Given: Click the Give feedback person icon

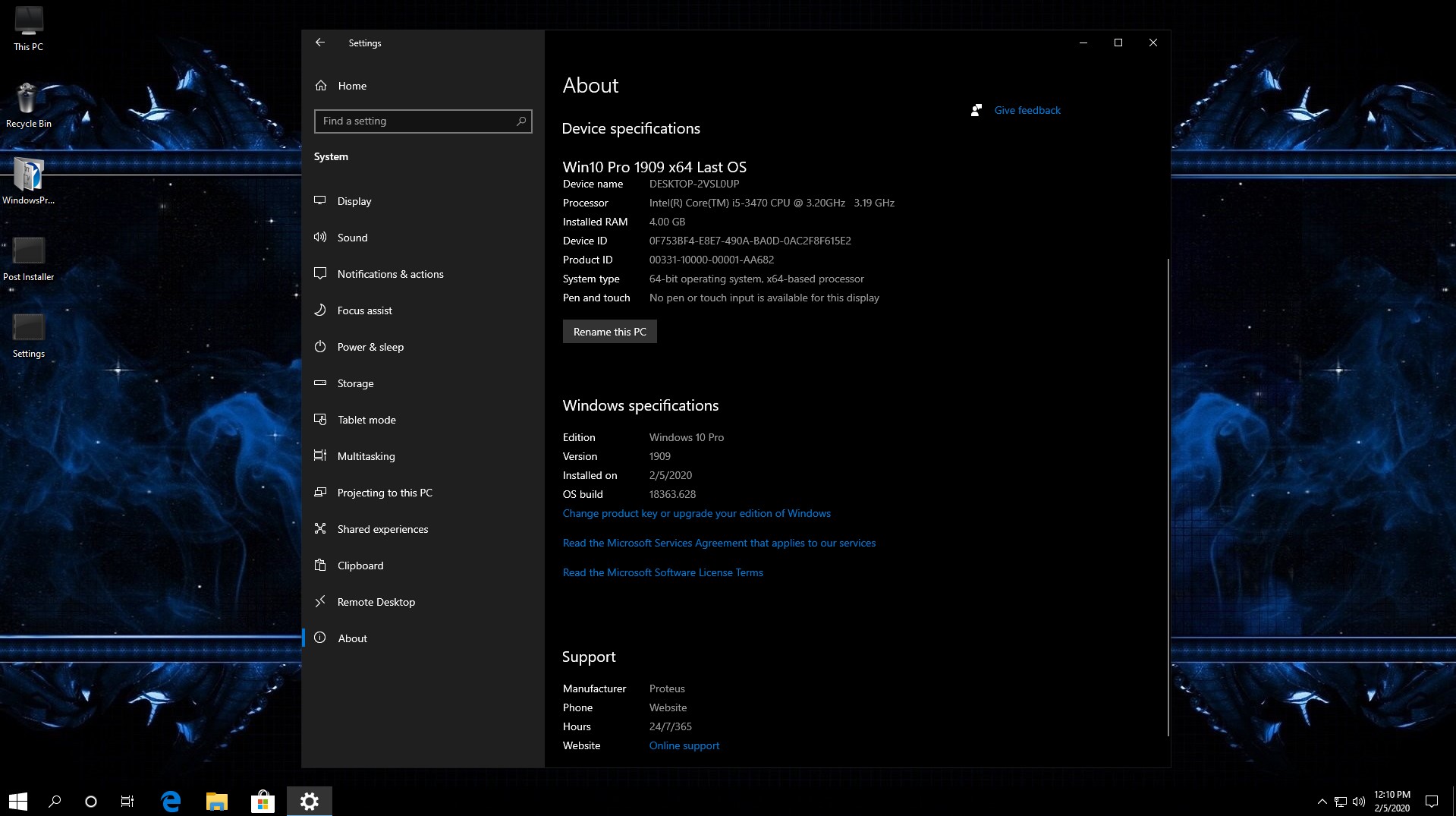Looking at the screenshot, I should click(976, 110).
